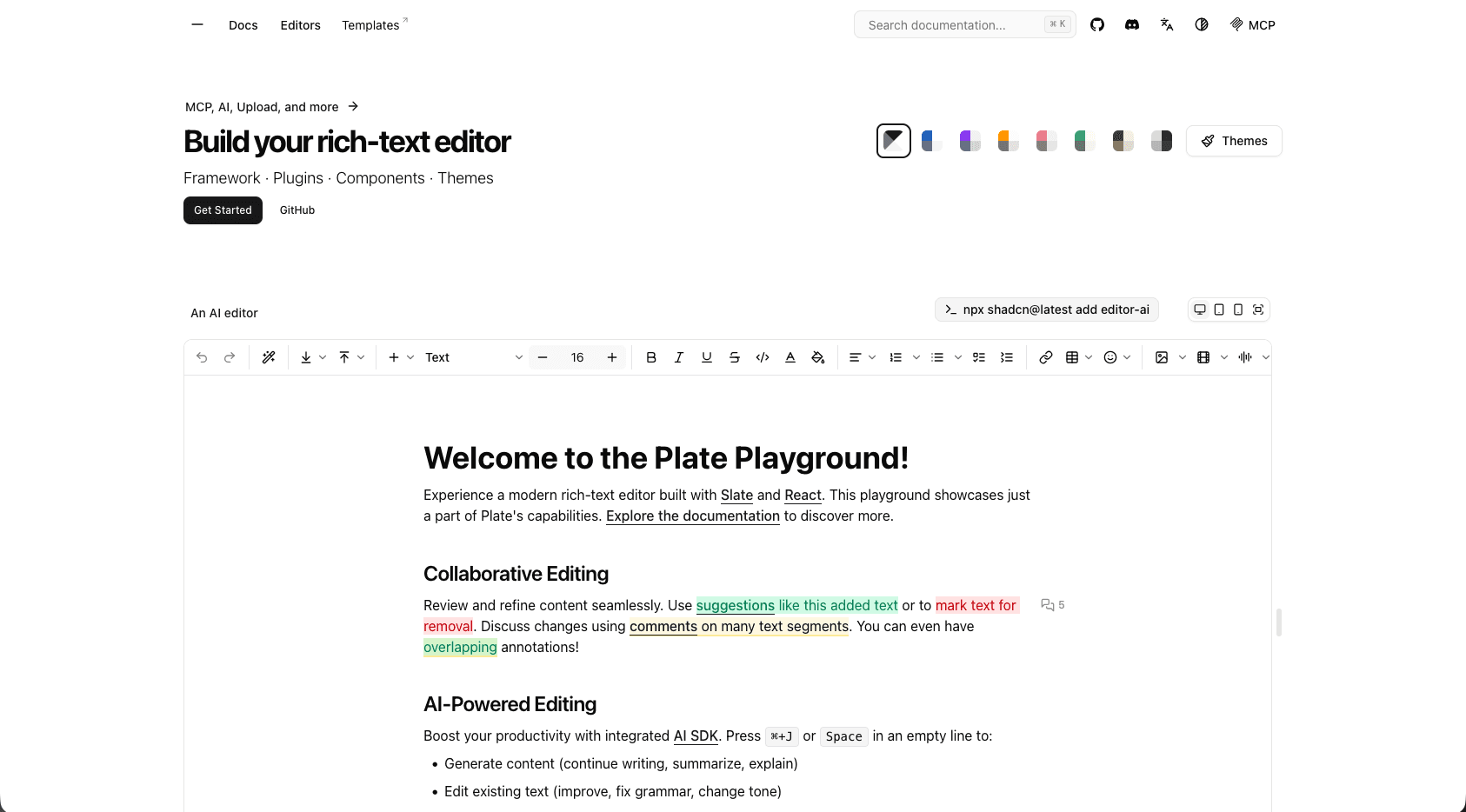Toggle bold formatting
The image size is (1466, 812).
[x=651, y=357]
